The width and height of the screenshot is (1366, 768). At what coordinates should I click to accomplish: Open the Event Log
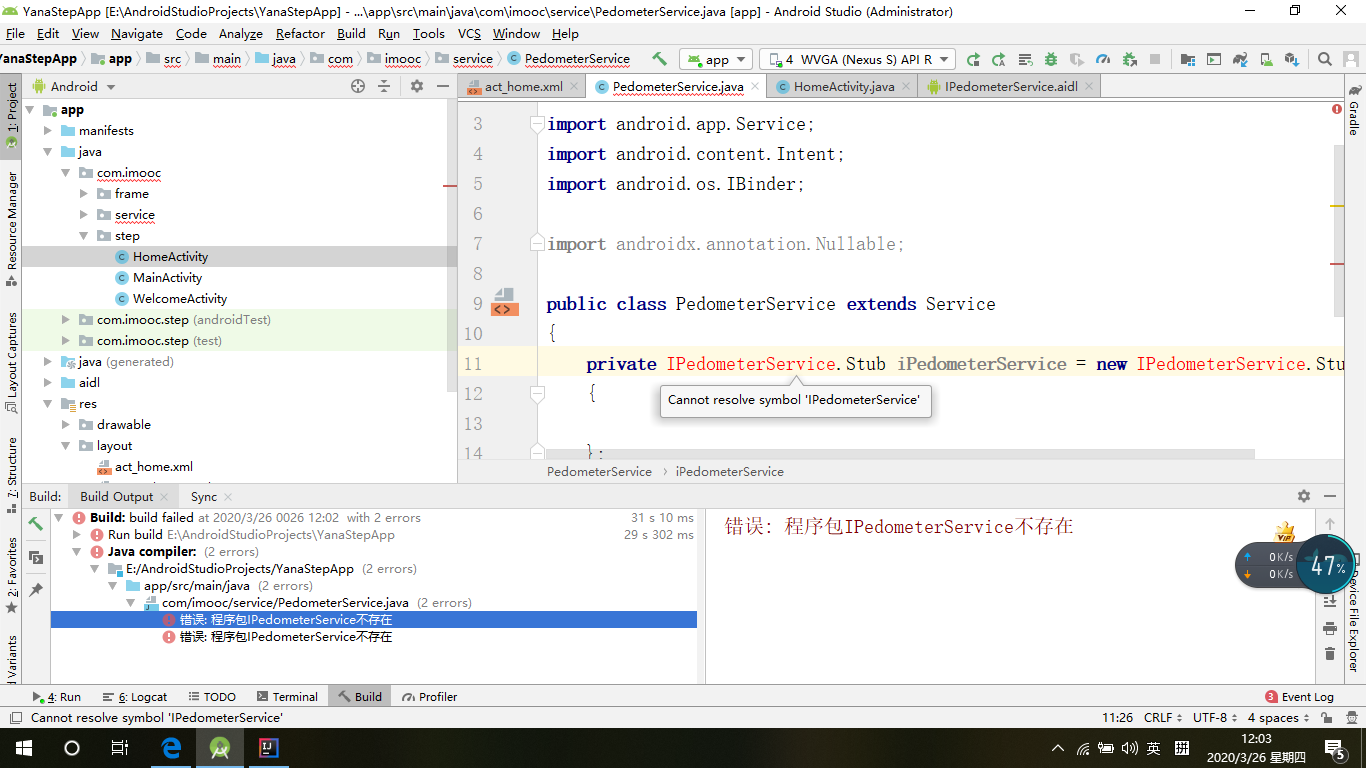pos(1299,697)
